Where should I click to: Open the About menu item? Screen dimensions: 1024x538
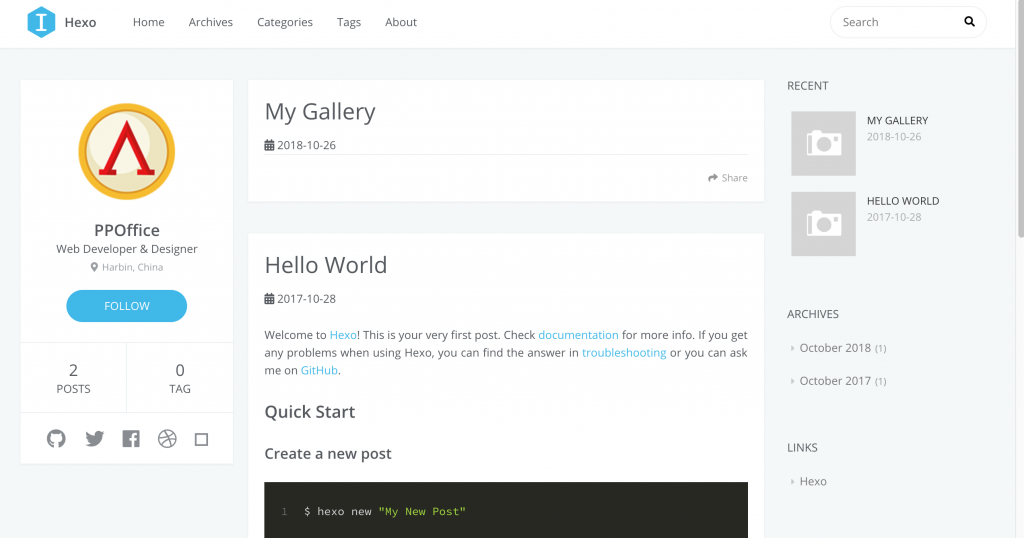tap(401, 22)
